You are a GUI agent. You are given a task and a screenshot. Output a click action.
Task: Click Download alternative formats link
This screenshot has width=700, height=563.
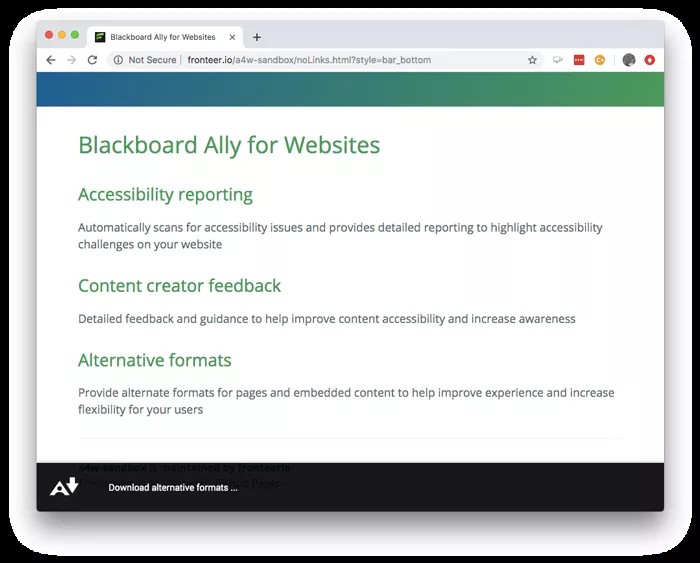pyautogui.click(x=173, y=488)
